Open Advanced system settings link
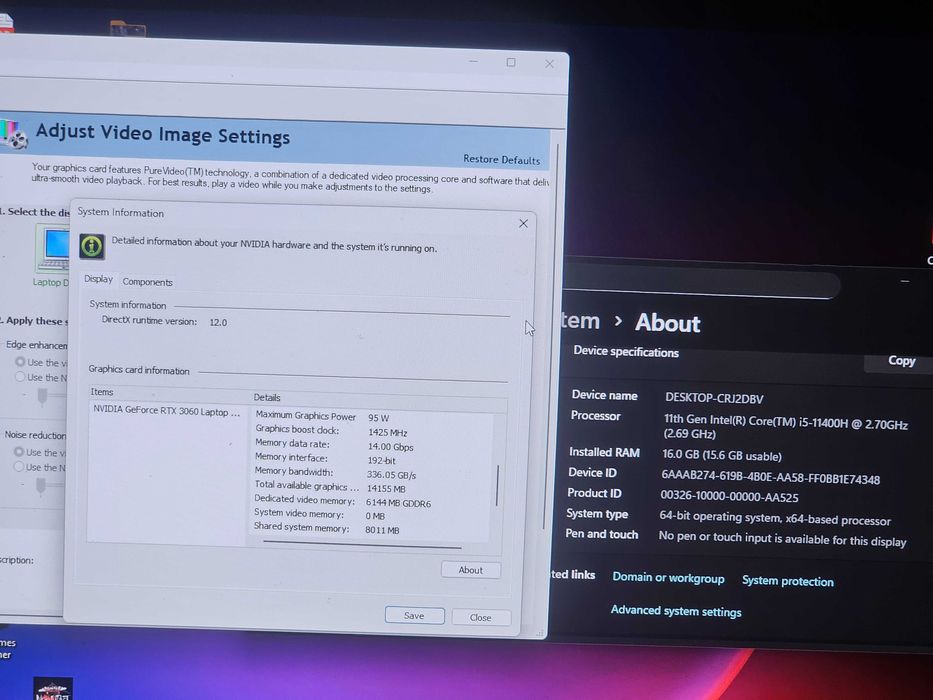 pyautogui.click(x=676, y=611)
